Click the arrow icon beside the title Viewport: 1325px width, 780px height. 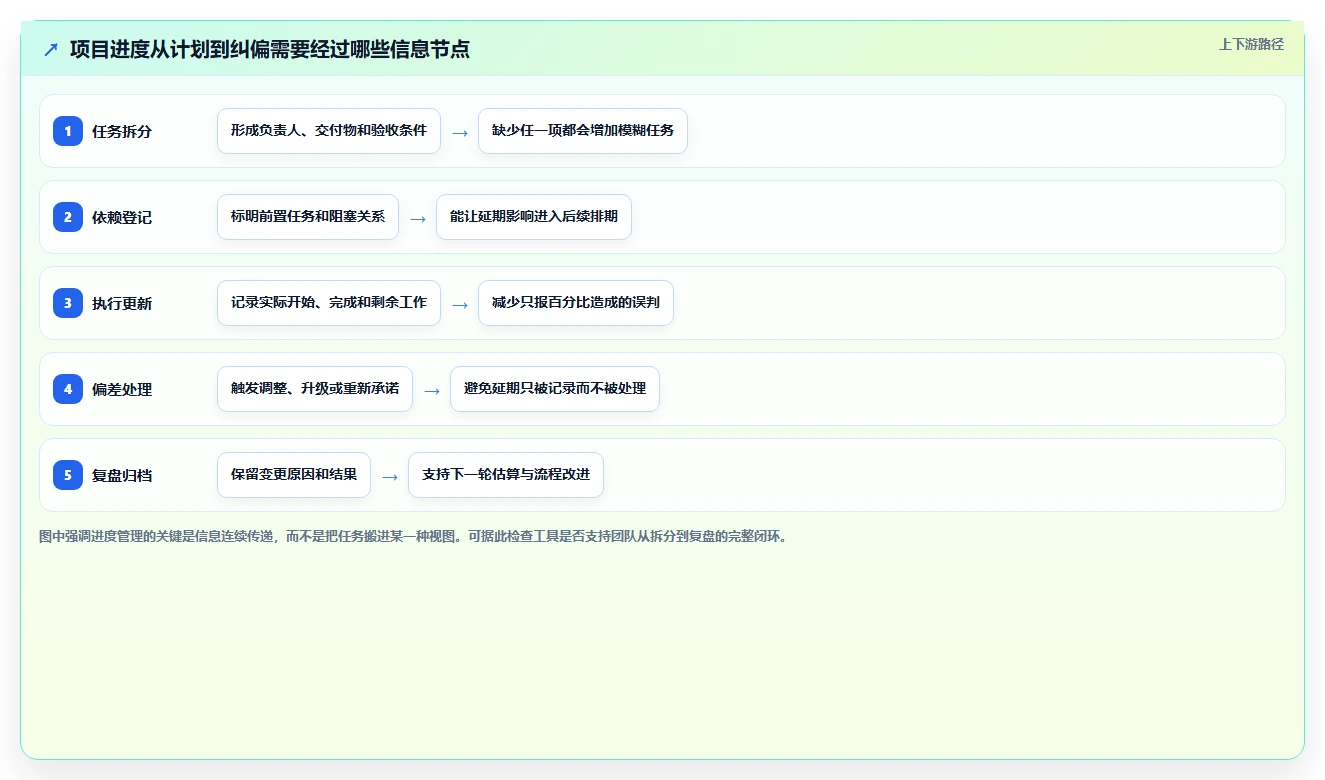[x=51, y=49]
